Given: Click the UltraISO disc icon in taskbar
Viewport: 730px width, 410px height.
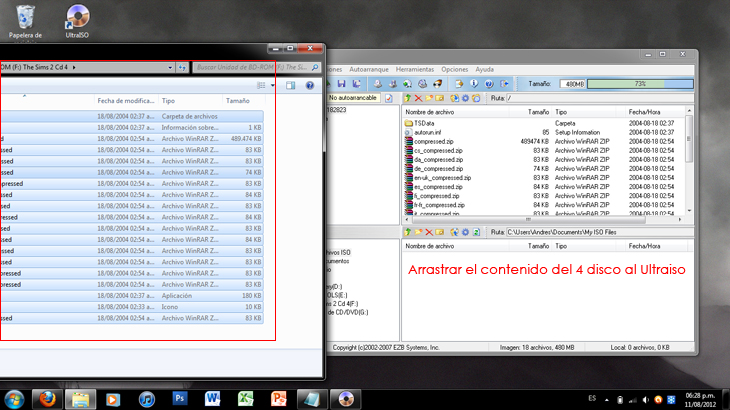Looking at the screenshot, I should pyautogui.click(x=345, y=399).
